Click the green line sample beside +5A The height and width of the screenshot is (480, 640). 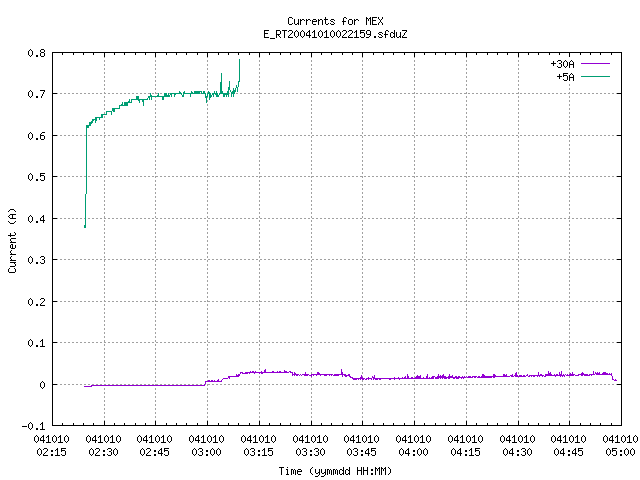click(596, 76)
